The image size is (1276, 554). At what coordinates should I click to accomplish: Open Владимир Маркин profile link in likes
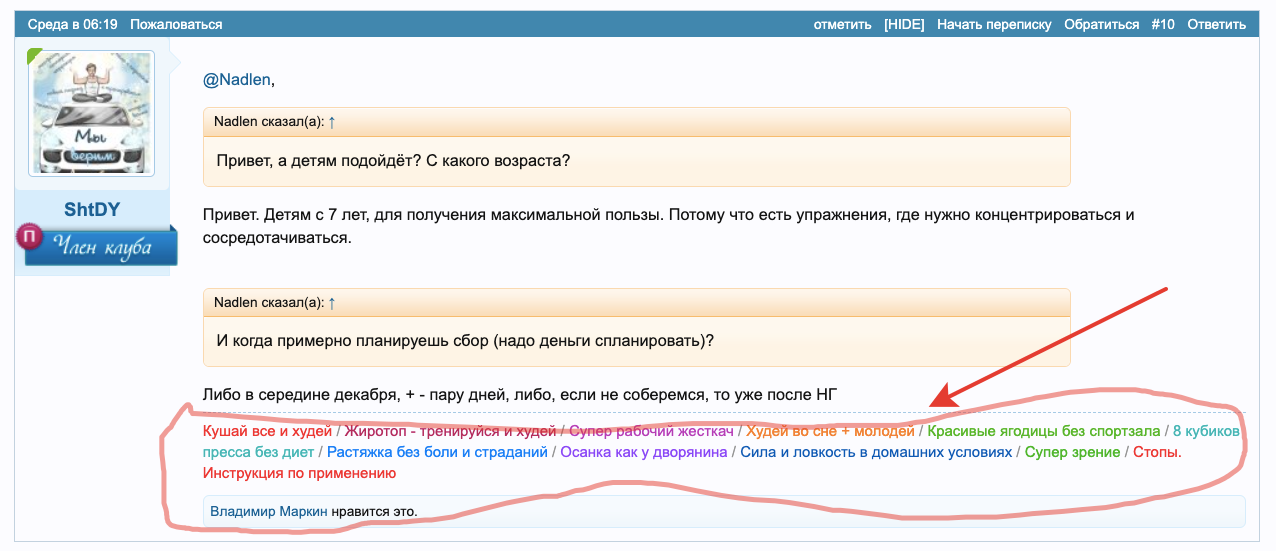268,511
